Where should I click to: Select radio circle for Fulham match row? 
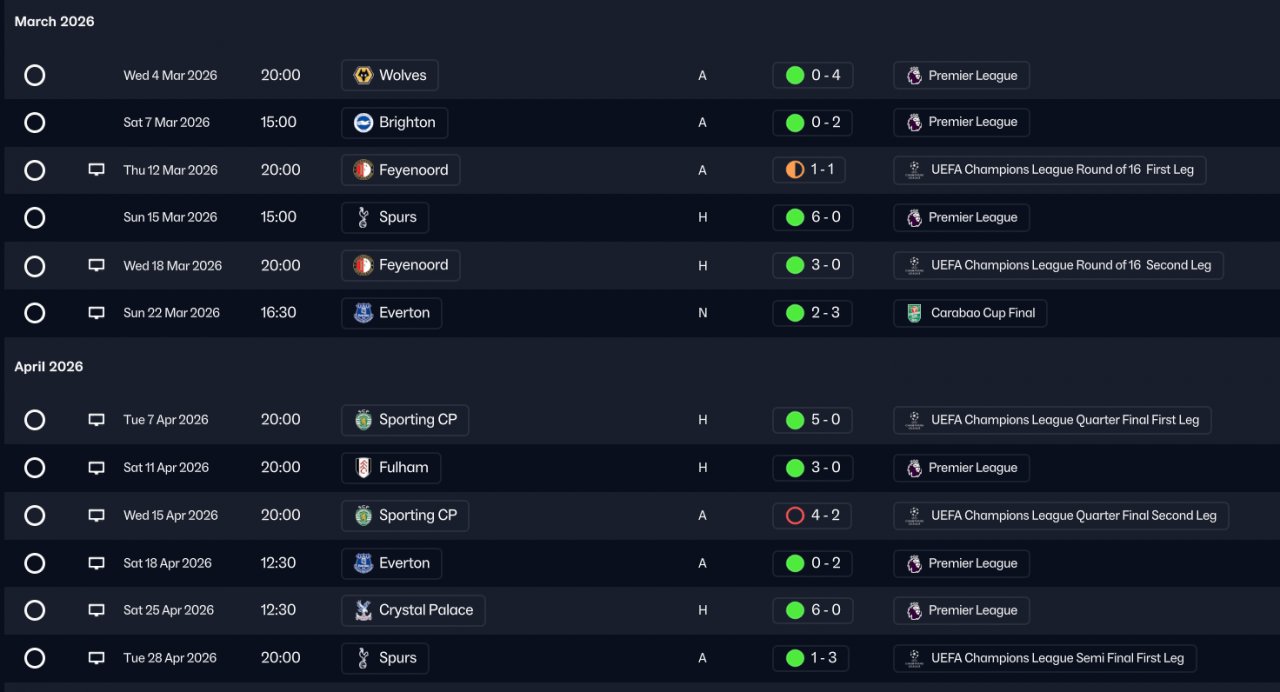point(35,468)
